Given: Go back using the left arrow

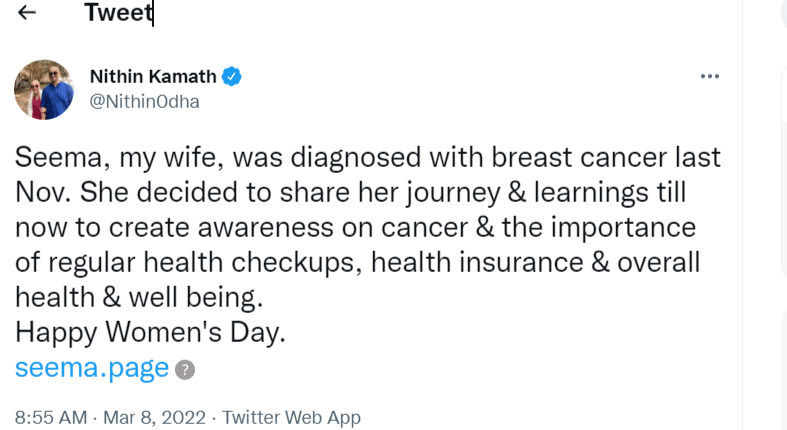Looking at the screenshot, I should [x=27, y=13].
